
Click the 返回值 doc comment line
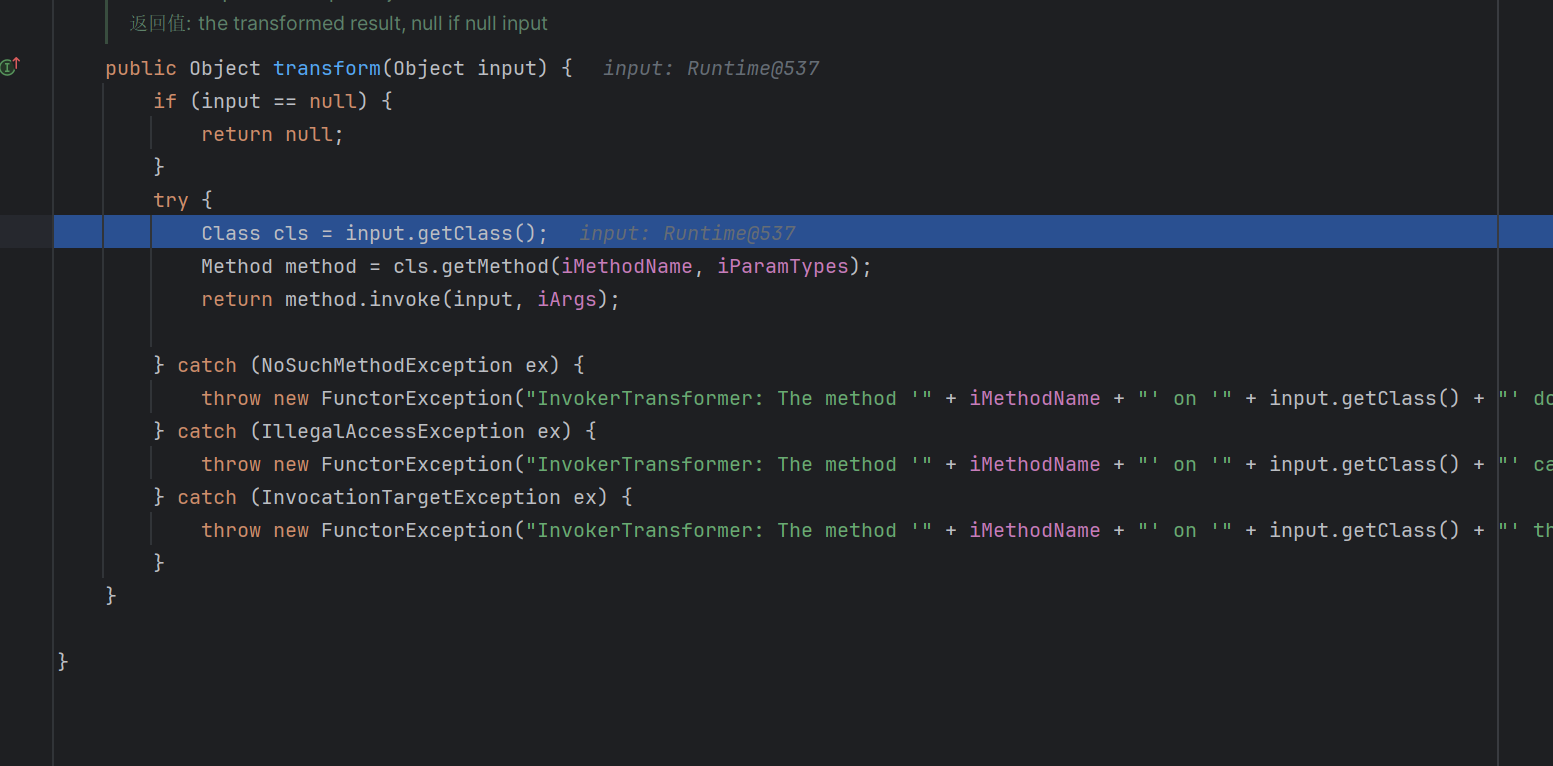(339, 23)
